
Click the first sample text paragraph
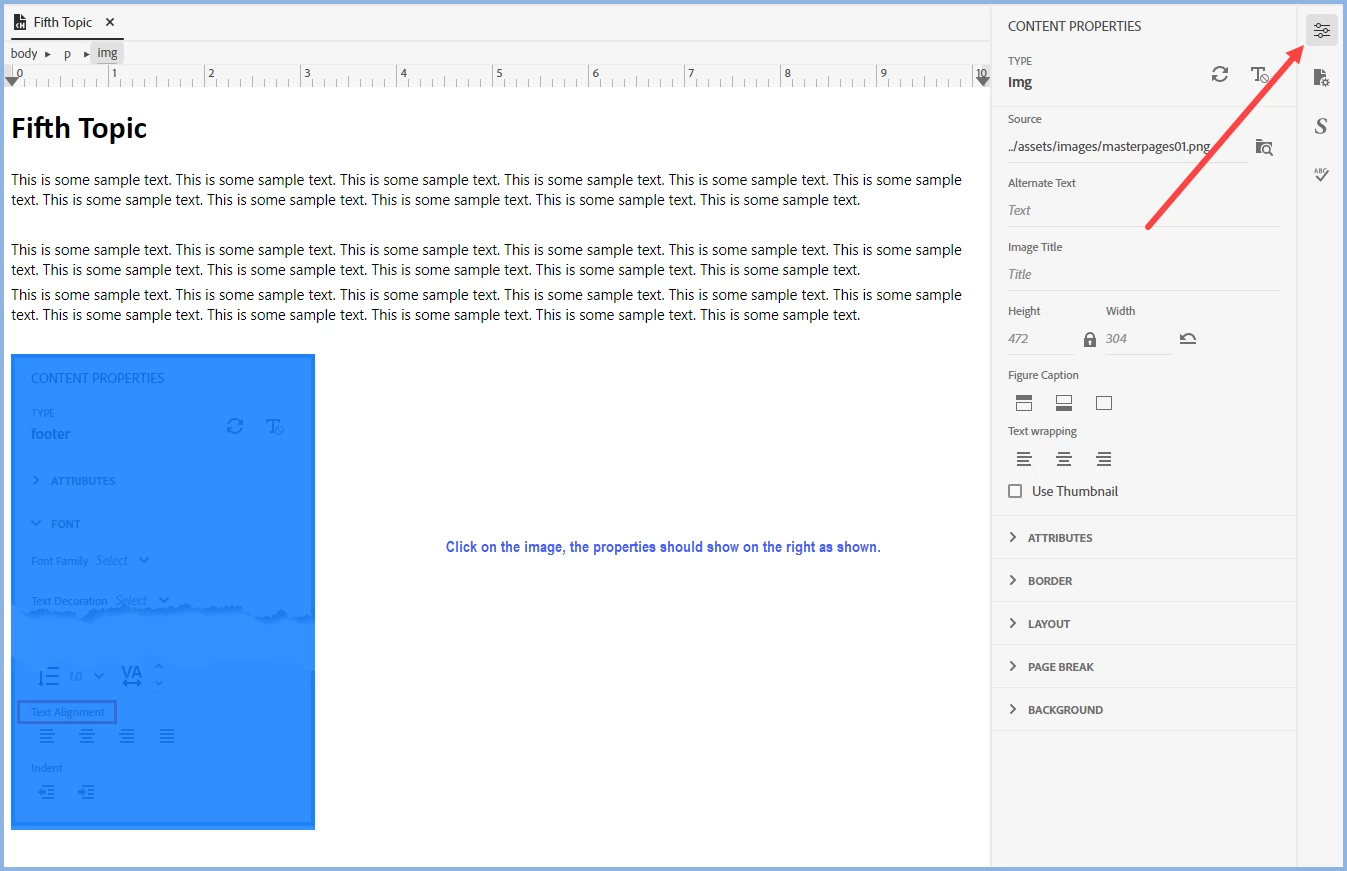pos(486,190)
